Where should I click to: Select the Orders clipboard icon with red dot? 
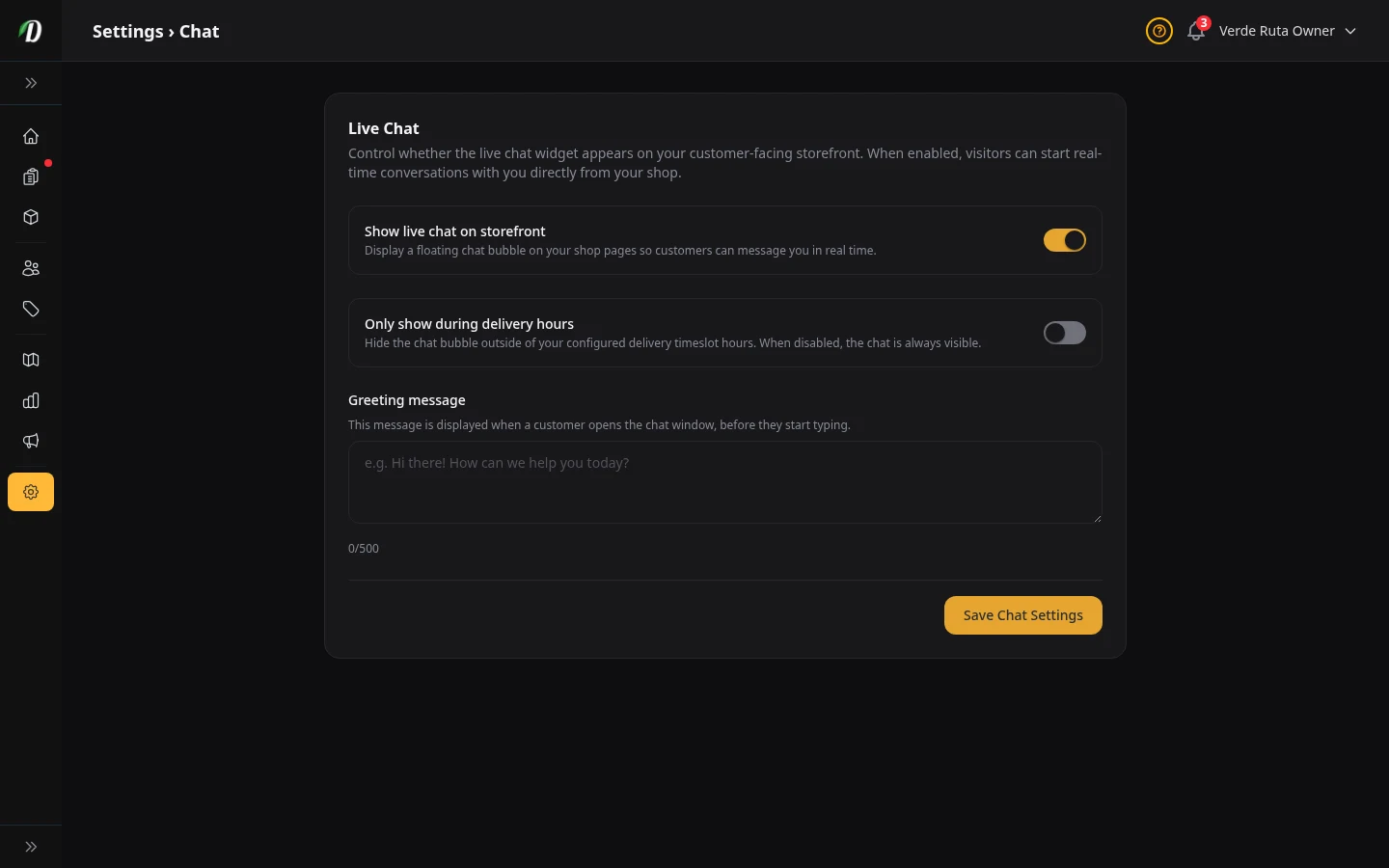[x=31, y=176]
